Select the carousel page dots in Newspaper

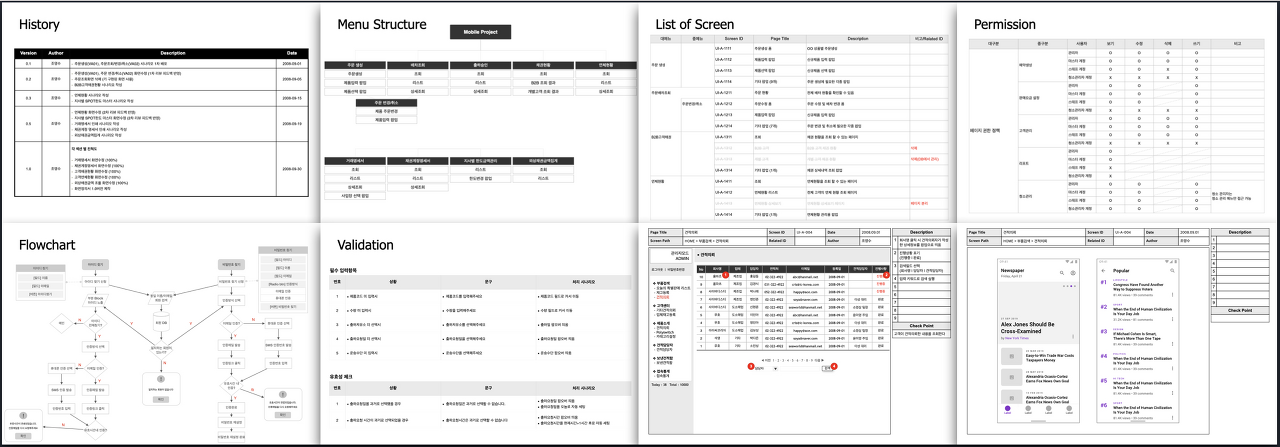[1069, 286]
